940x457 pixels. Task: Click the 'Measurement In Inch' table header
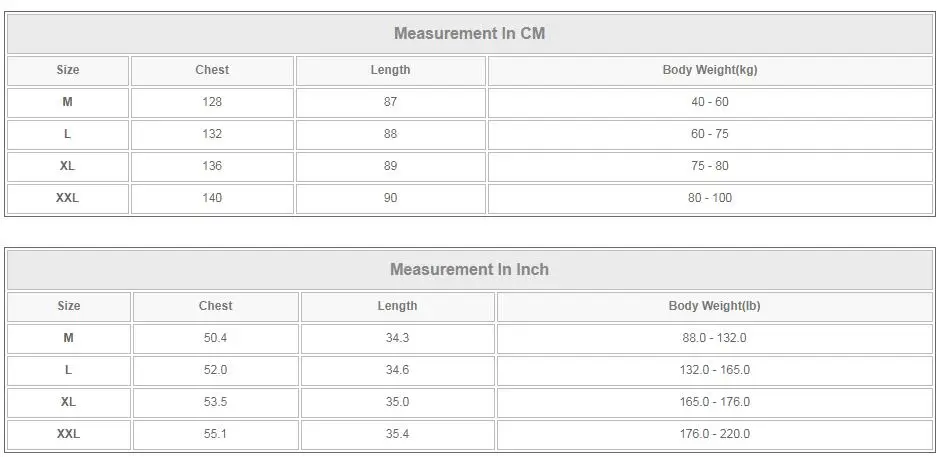click(x=469, y=270)
